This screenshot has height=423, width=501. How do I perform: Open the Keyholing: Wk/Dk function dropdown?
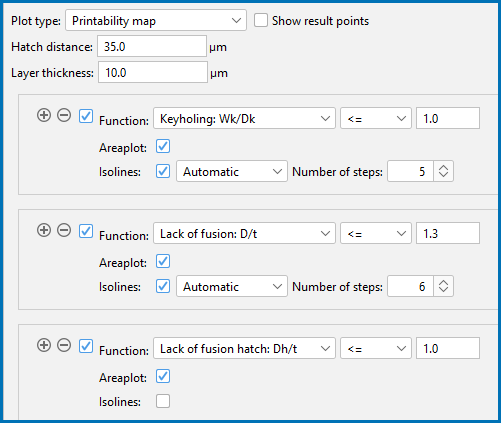(244, 118)
